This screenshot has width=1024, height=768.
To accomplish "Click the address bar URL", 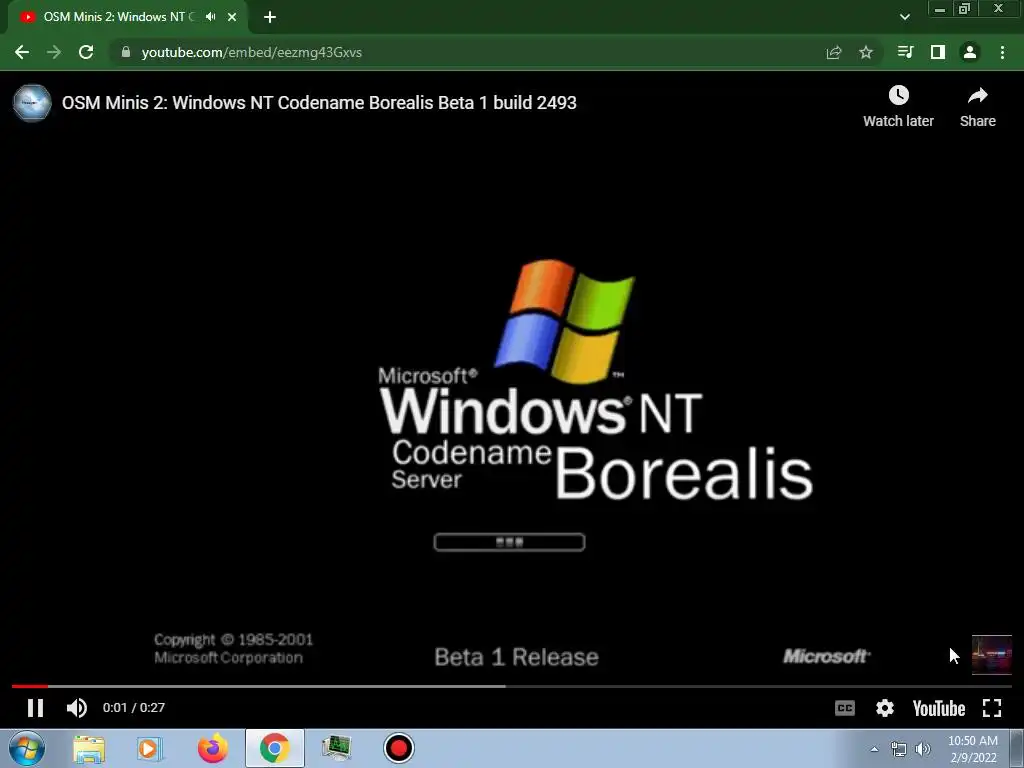I will coord(251,52).
